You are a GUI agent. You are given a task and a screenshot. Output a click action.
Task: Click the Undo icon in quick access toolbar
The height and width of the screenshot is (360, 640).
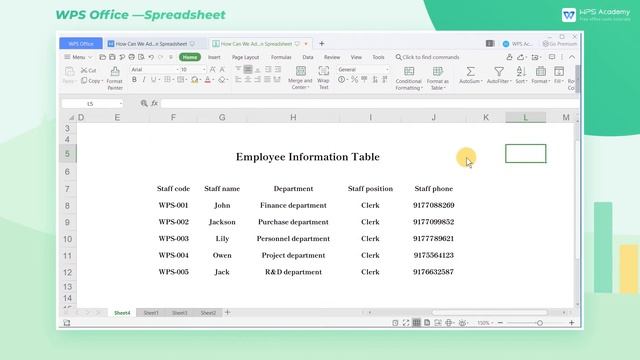(x=151, y=57)
